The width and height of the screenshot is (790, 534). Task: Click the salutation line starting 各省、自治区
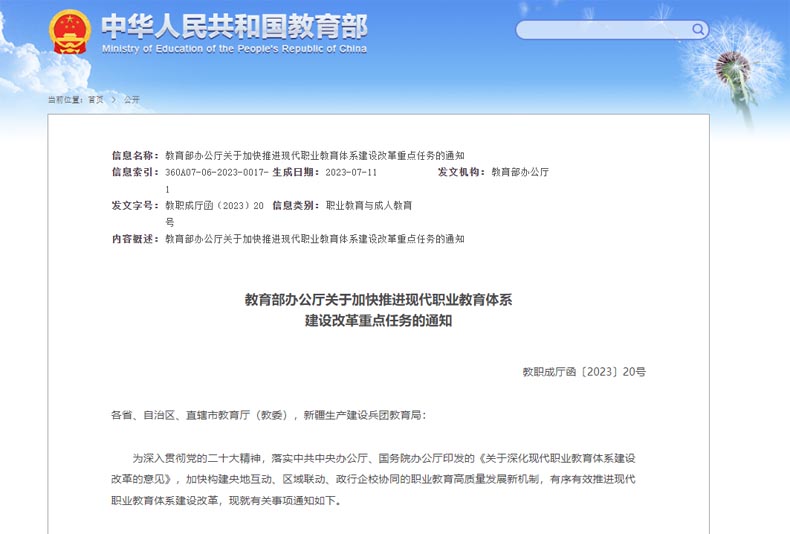[x=269, y=415]
